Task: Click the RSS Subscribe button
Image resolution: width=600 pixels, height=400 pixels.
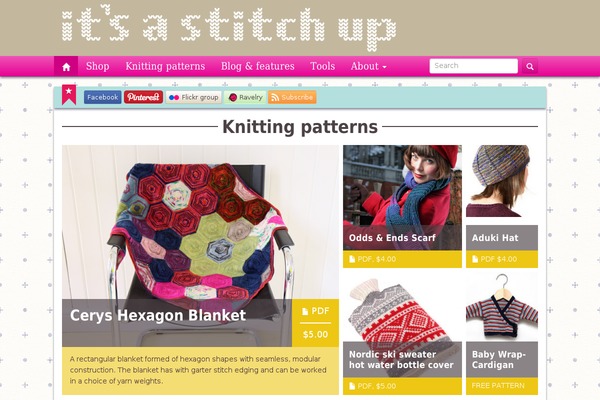Action: [x=292, y=97]
